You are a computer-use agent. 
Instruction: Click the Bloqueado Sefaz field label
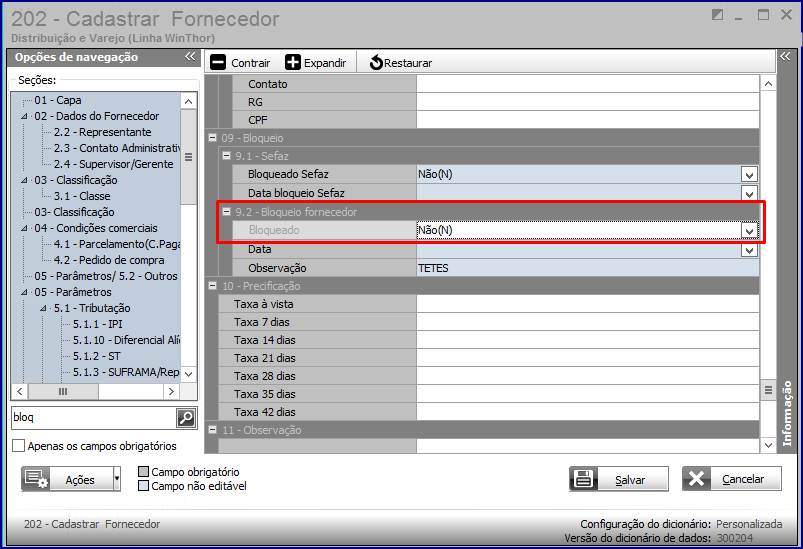point(288,174)
